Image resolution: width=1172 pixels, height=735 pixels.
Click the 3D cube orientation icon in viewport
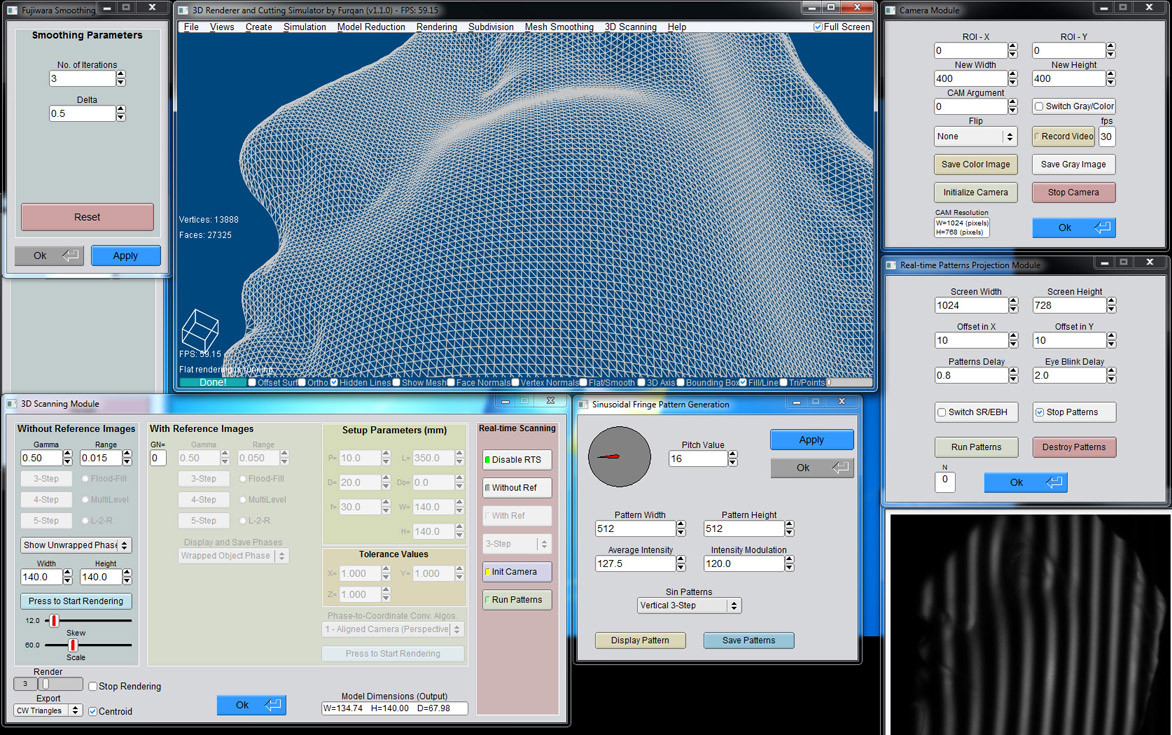click(x=199, y=329)
